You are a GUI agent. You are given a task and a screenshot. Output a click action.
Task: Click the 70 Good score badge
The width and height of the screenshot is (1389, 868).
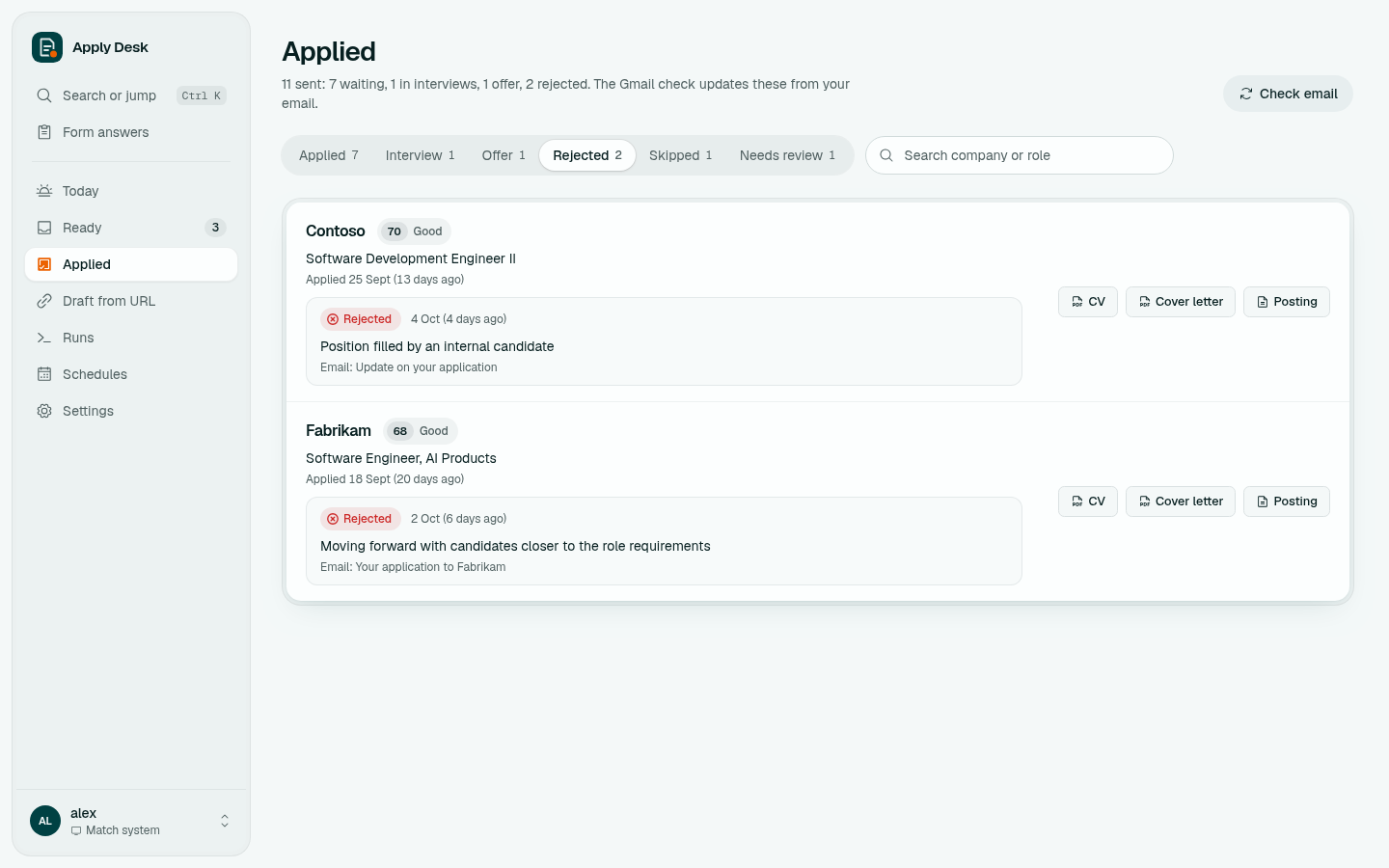pos(415,231)
